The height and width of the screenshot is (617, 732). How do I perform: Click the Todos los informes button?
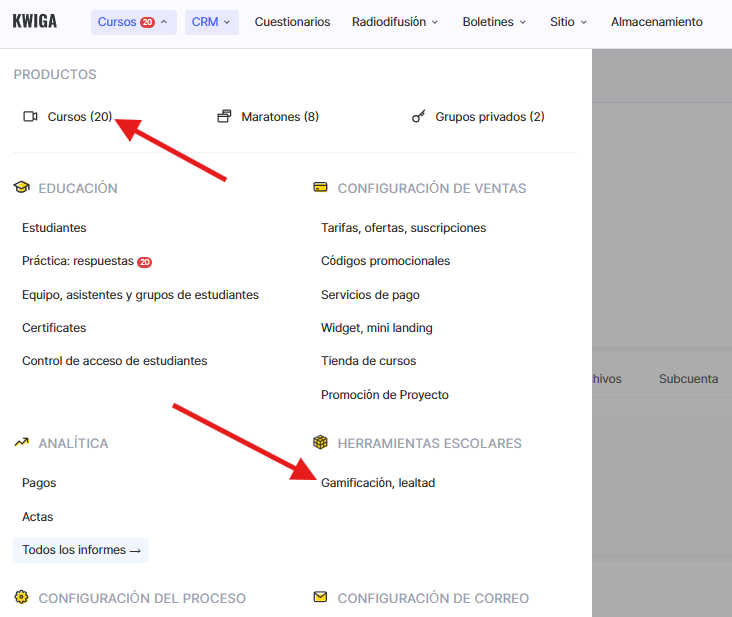[81, 550]
